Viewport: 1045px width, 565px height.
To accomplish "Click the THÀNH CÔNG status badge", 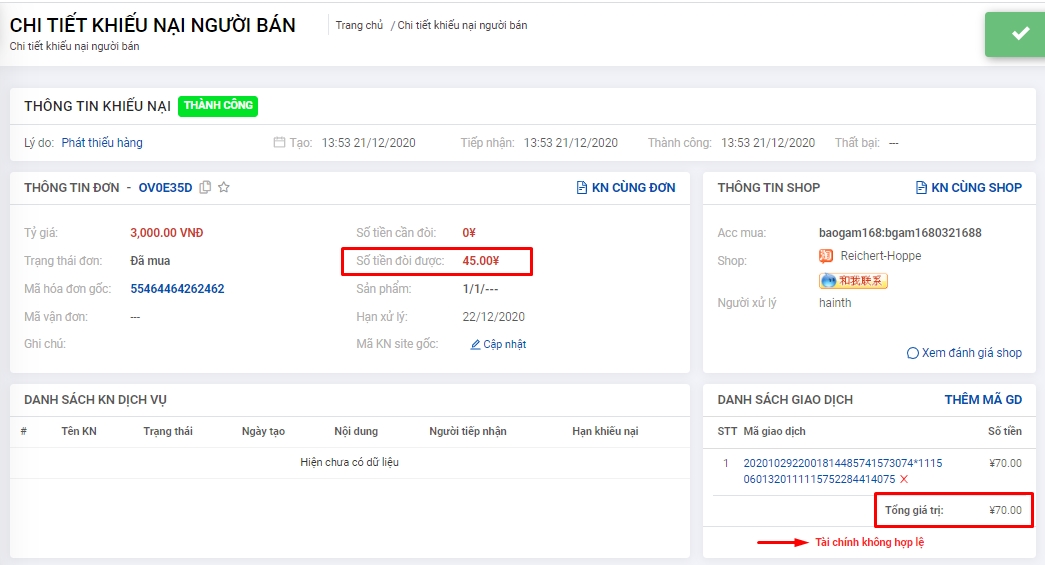I will point(218,106).
